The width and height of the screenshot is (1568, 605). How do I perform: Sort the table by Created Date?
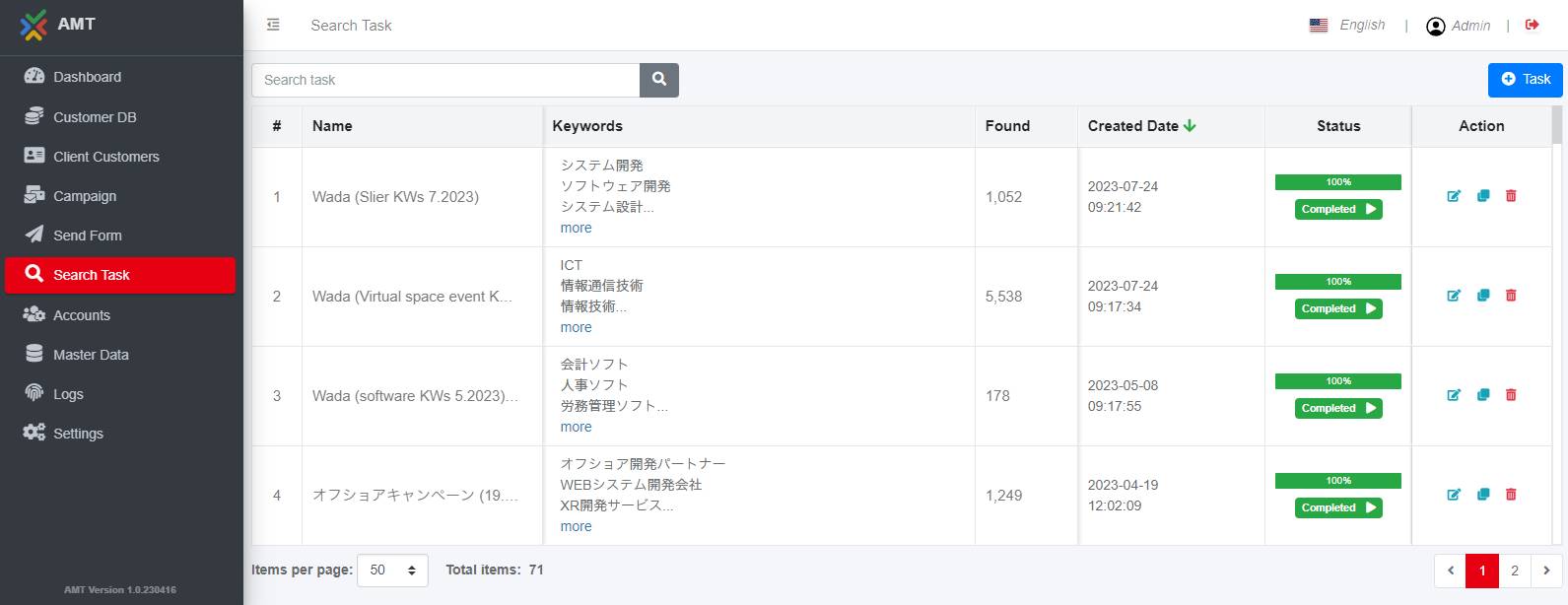[1142, 126]
